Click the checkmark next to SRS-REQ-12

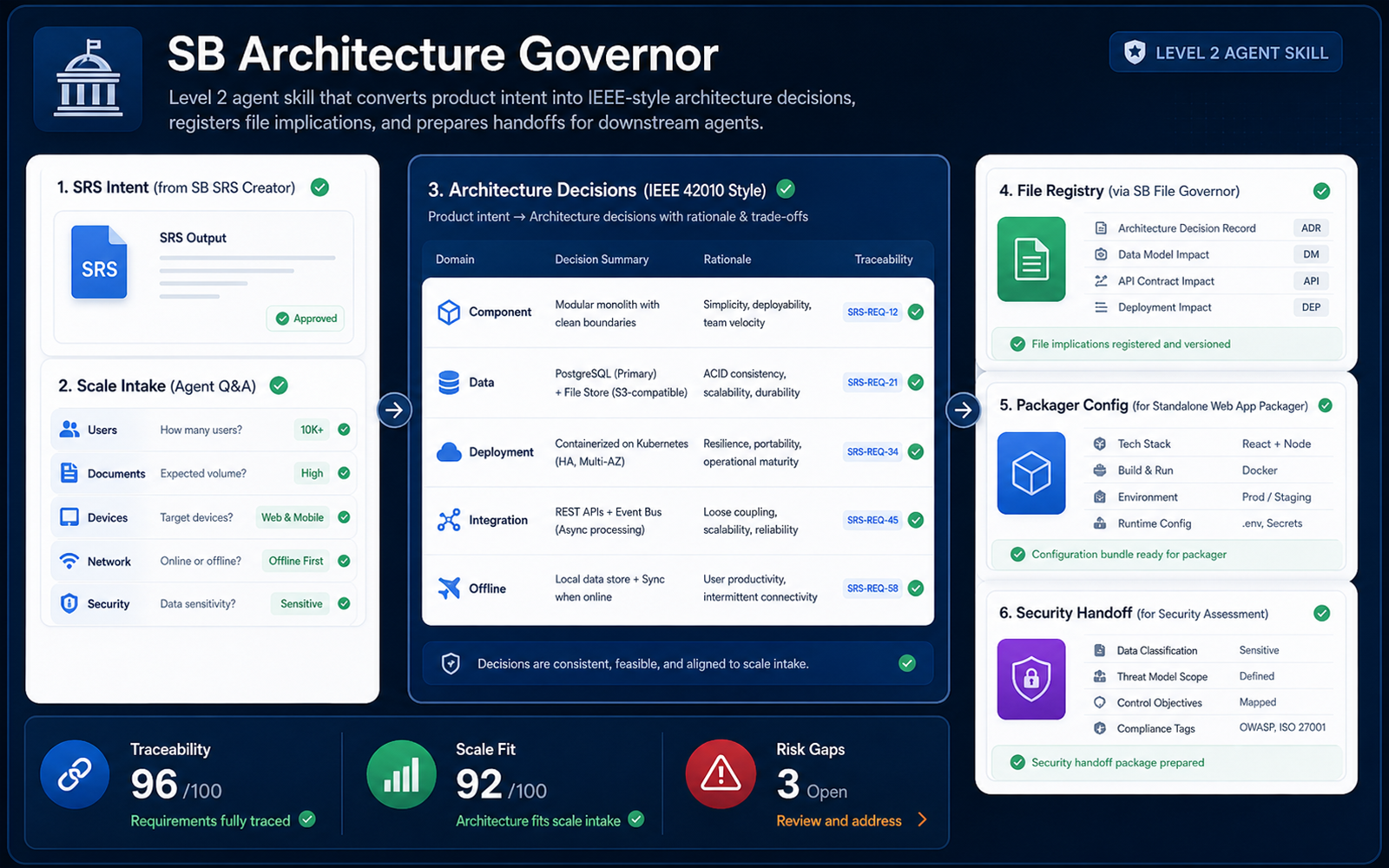(x=916, y=312)
